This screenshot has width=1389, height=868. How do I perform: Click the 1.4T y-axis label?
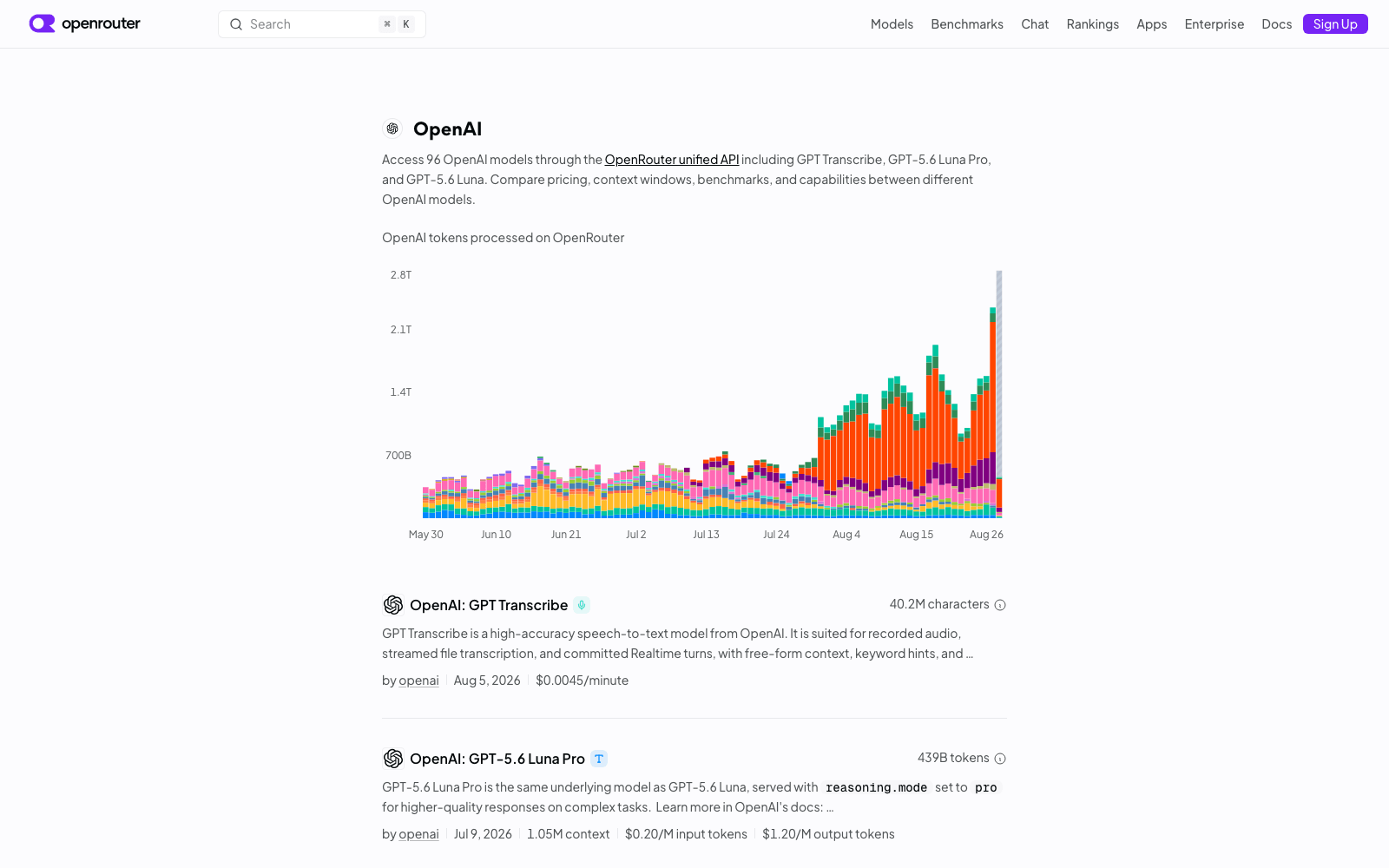pos(401,392)
